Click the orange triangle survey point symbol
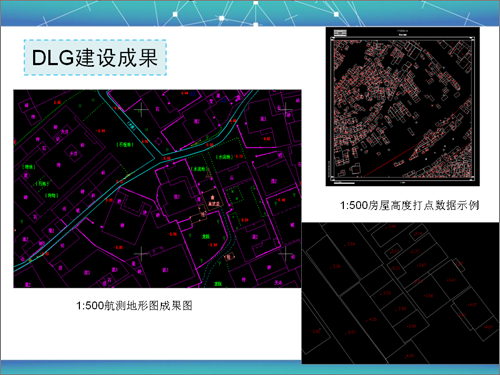This screenshot has height=375, width=500. [x=209, y=173]
